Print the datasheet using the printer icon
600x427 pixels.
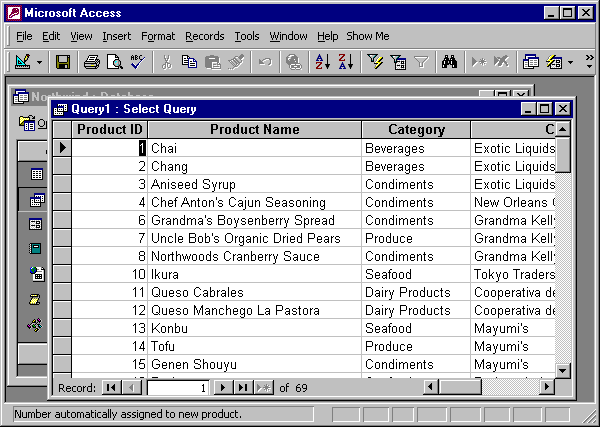pos(92,62)
